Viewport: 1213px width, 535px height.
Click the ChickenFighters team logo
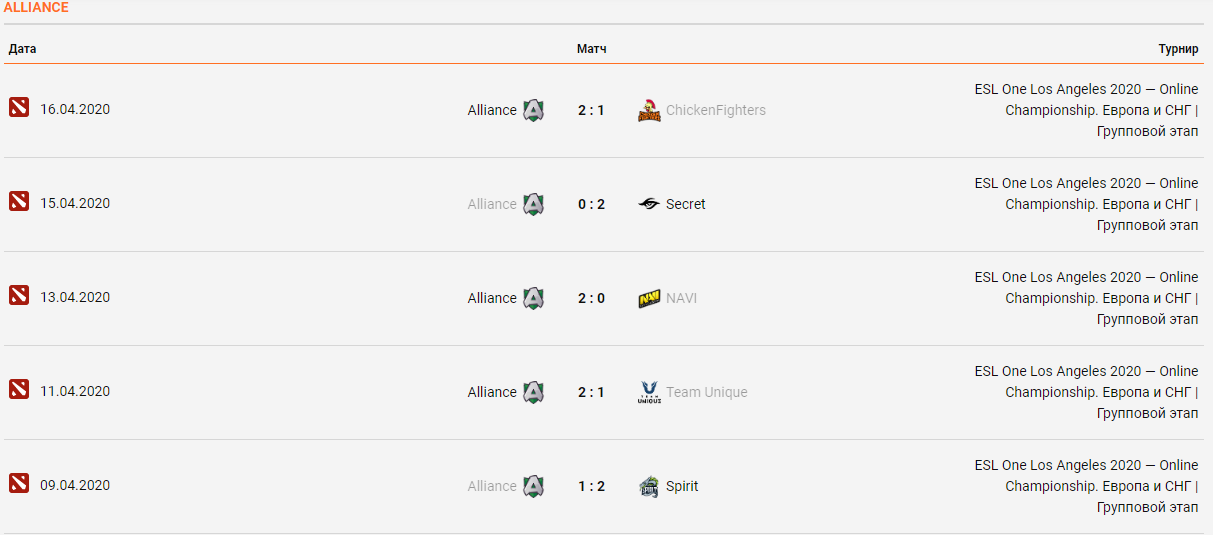[649, 110]
